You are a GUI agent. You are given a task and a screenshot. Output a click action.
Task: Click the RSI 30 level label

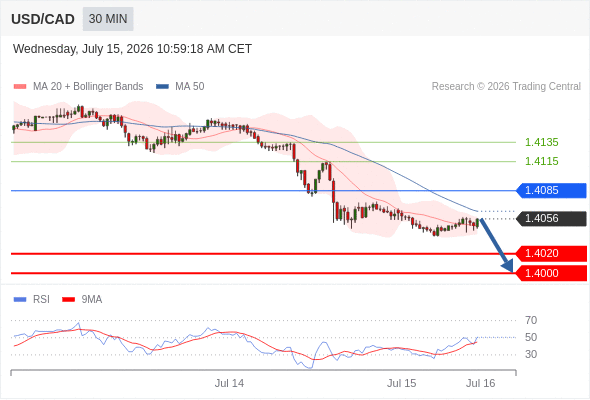point(531,354)
